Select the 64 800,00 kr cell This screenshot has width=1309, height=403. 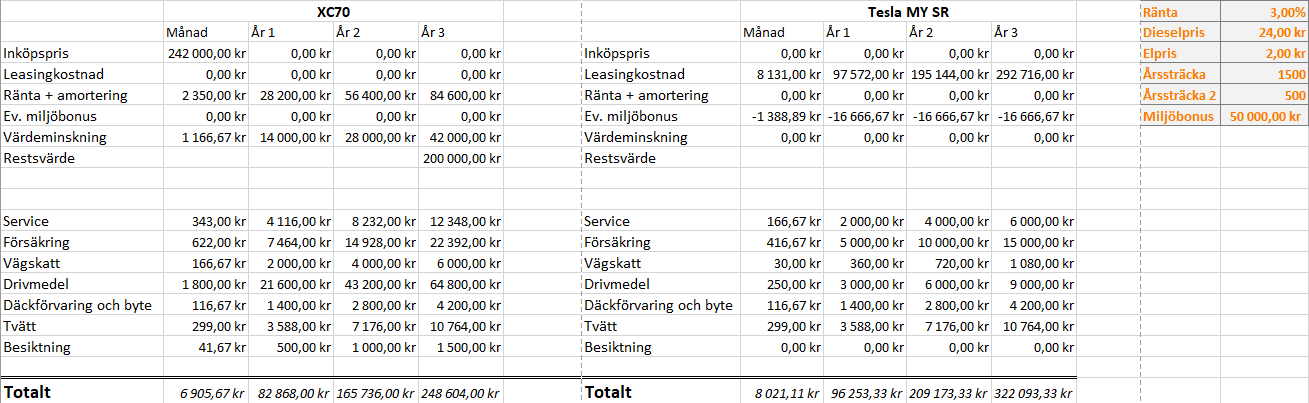pyautogui.click(x=460, y=284)
